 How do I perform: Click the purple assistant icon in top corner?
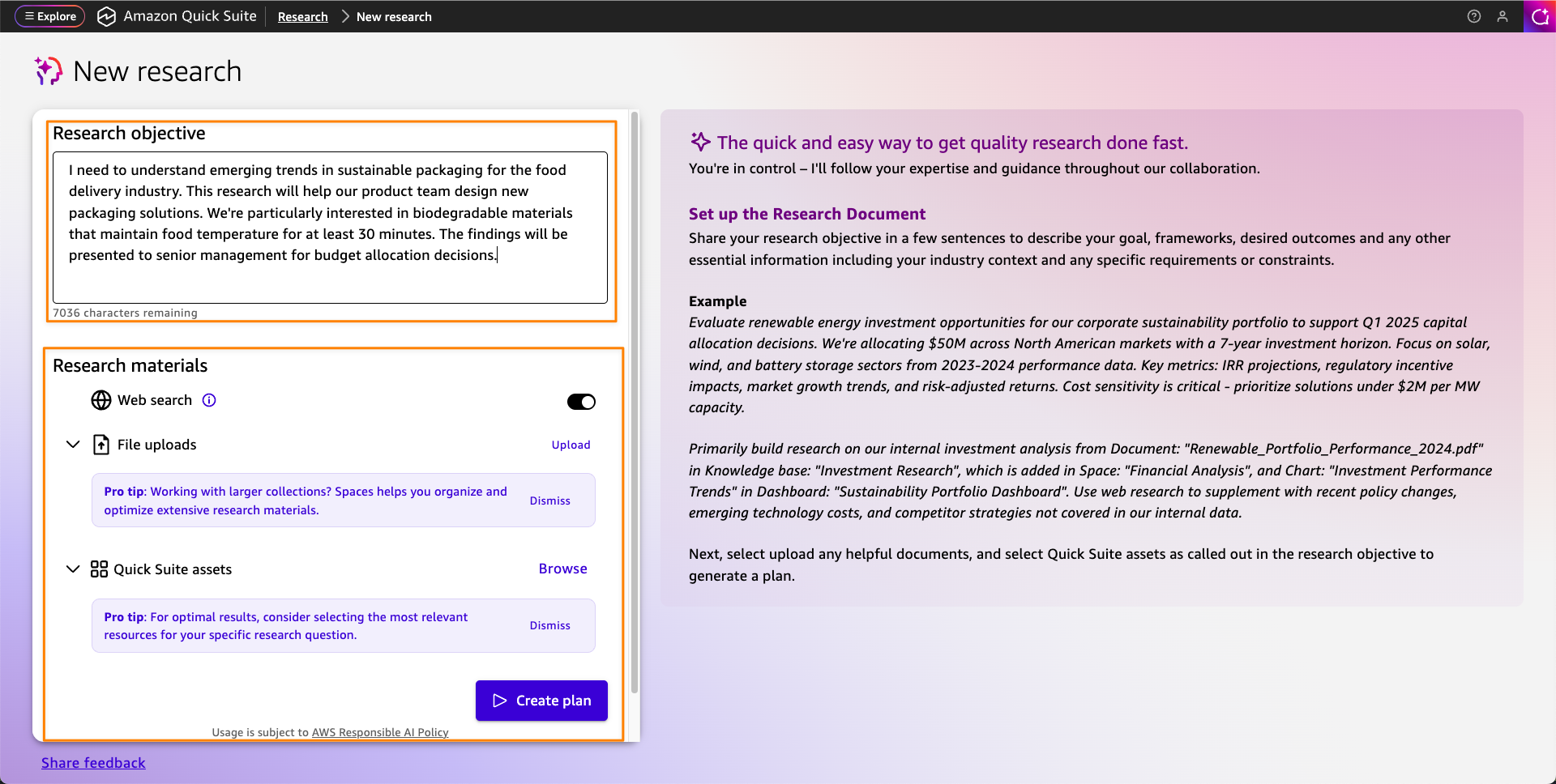[1540, 16]
